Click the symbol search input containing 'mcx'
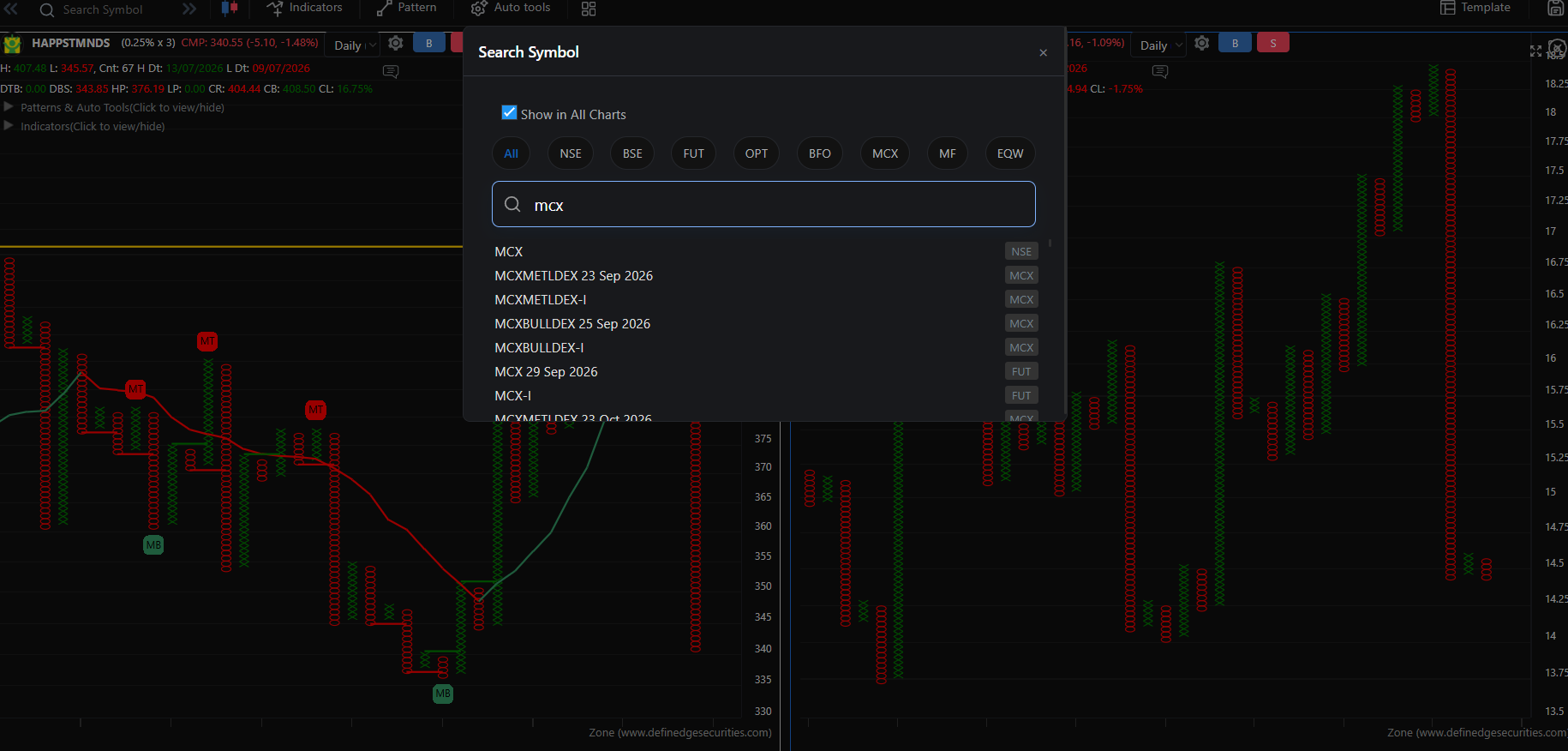This screenshot has height=751, width=1568. pos(763,204)
